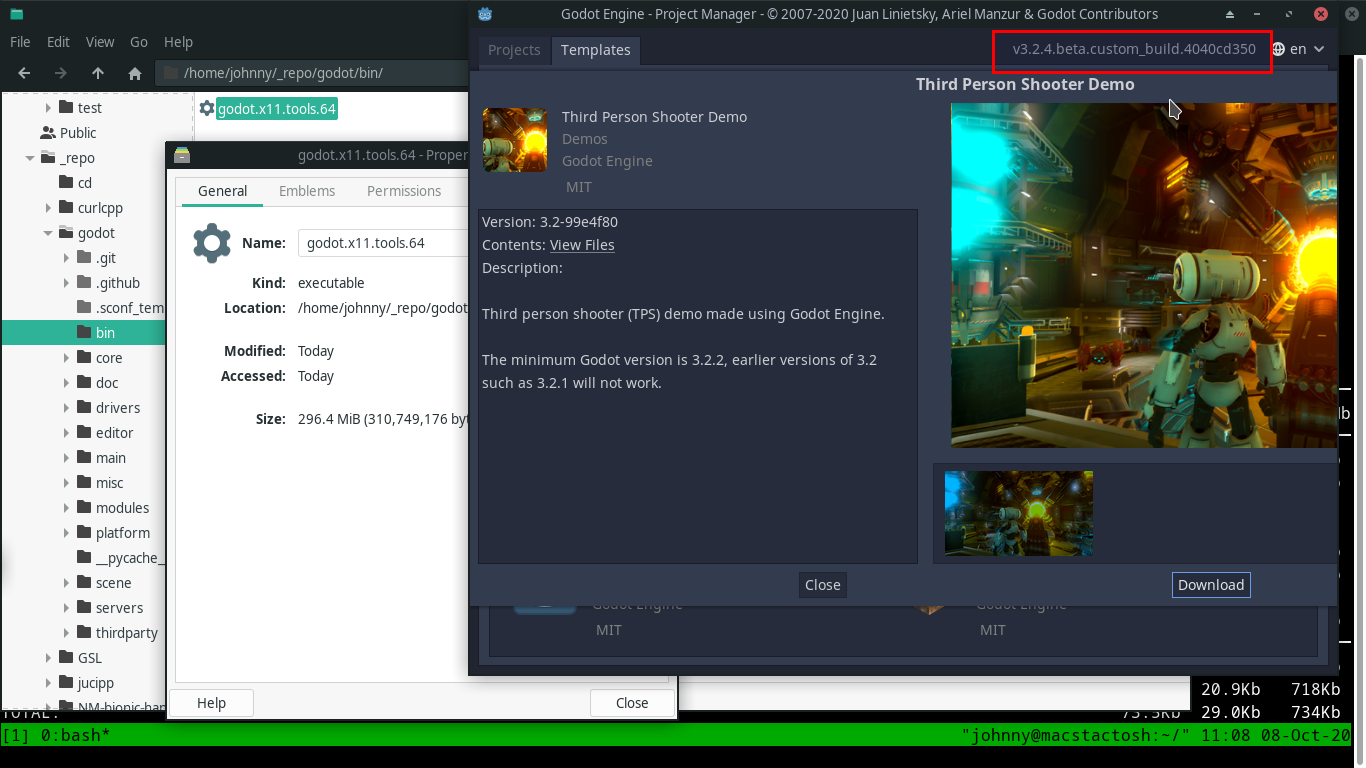Go forward in the file manager toolbar
Screen dimensions: 1366x768
(x=61, y=73)
